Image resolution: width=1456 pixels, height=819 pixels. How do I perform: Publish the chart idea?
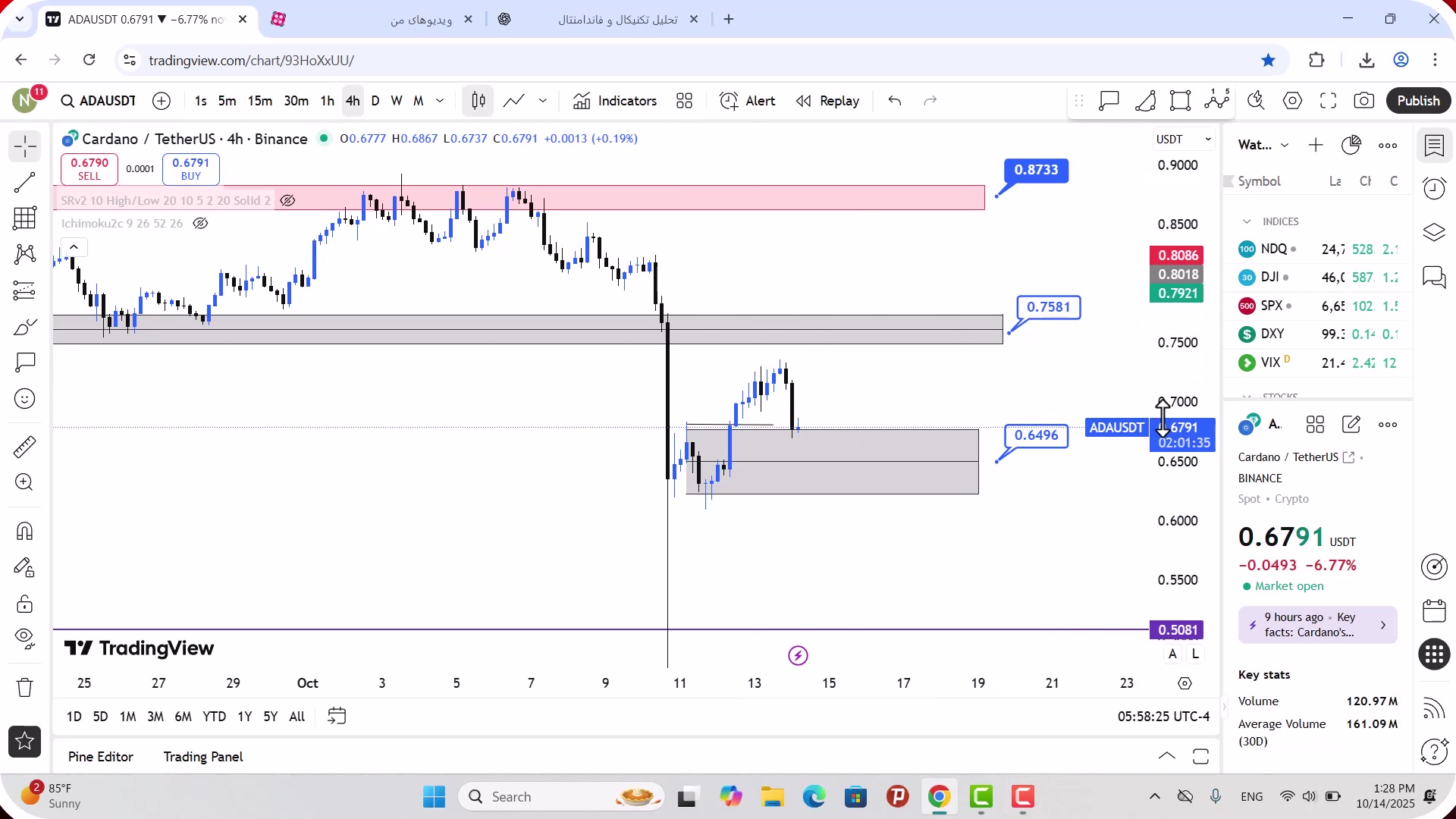pyautogui.click(x=1418, y=101)
